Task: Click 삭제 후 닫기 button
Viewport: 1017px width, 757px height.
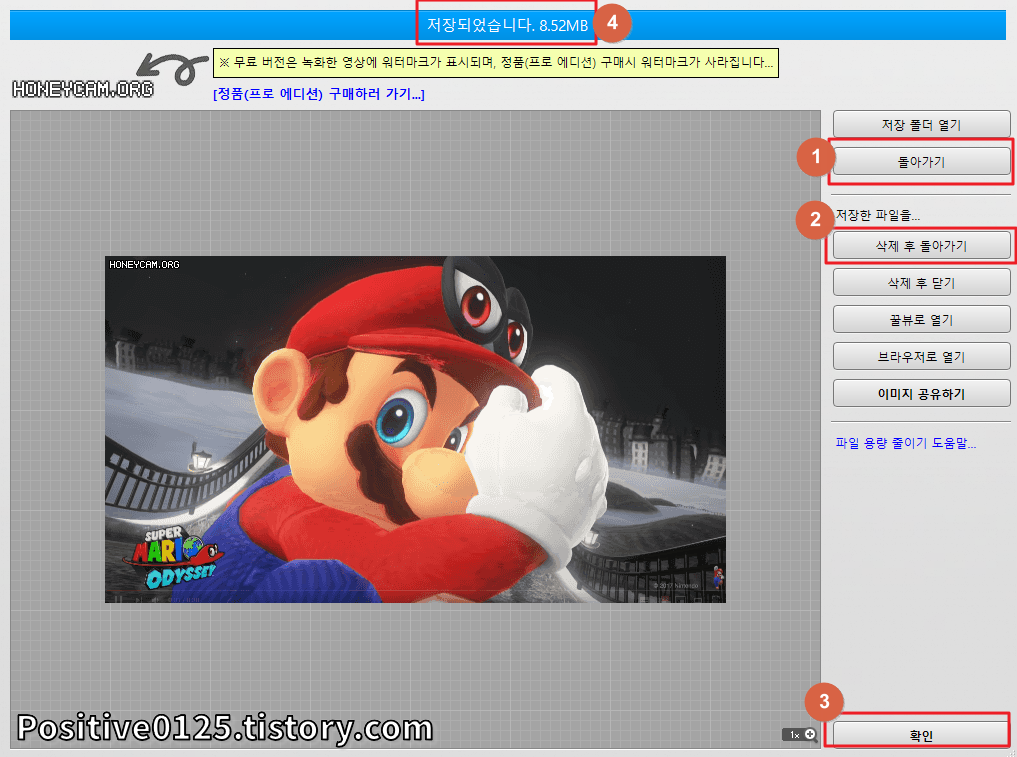Action: tap(921, 282)
